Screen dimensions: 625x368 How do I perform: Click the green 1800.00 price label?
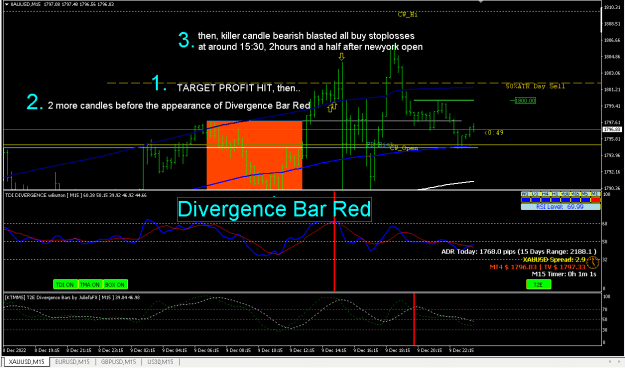(x=525, y=101)
